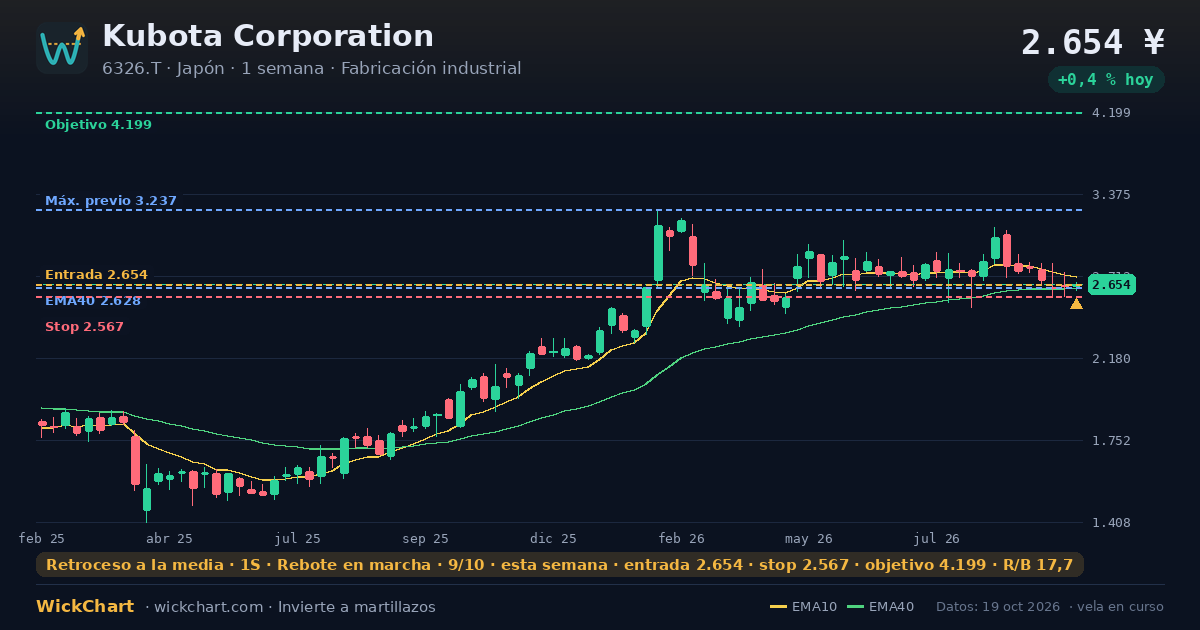Image resolution: width=1200 pixels, height=630 pixels.
Task: Click the jul 26 date label
Action: click(936, 539)
